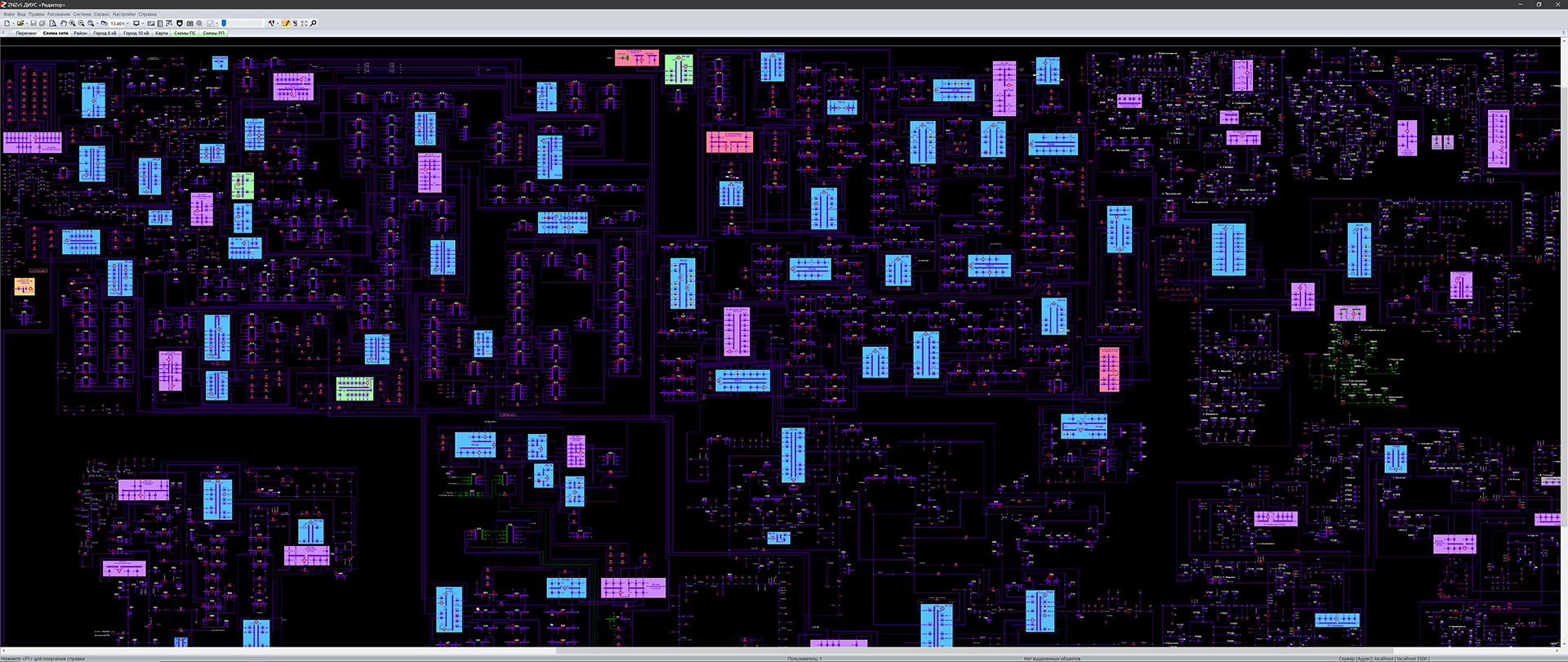The width and height of the screenshot is (1568, 662).
Task: Click the blue slider handle in toolbar
Action: click(x=224, y=24)
